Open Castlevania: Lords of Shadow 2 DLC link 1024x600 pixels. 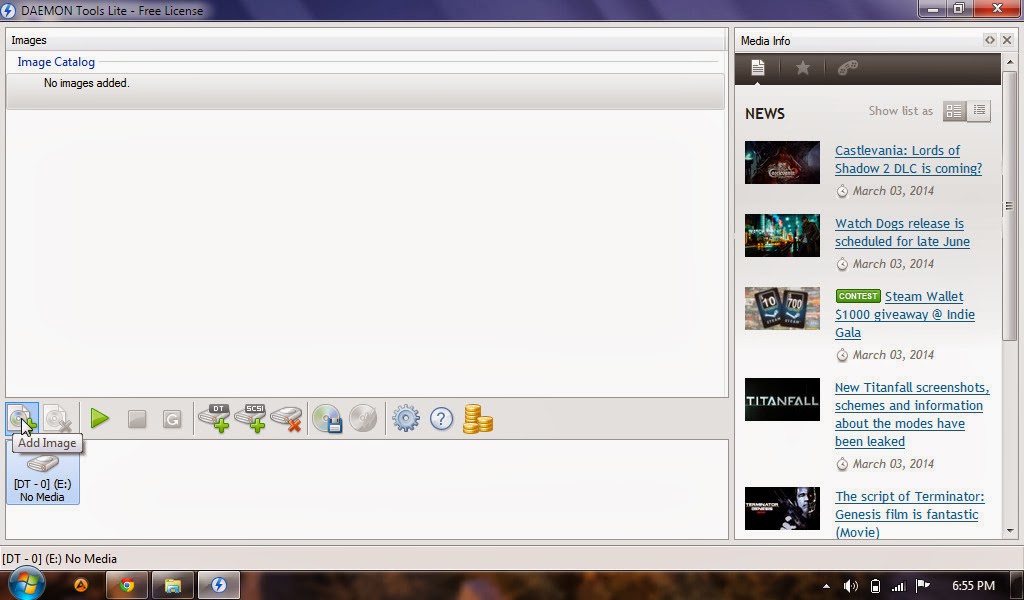pos(908,159)
